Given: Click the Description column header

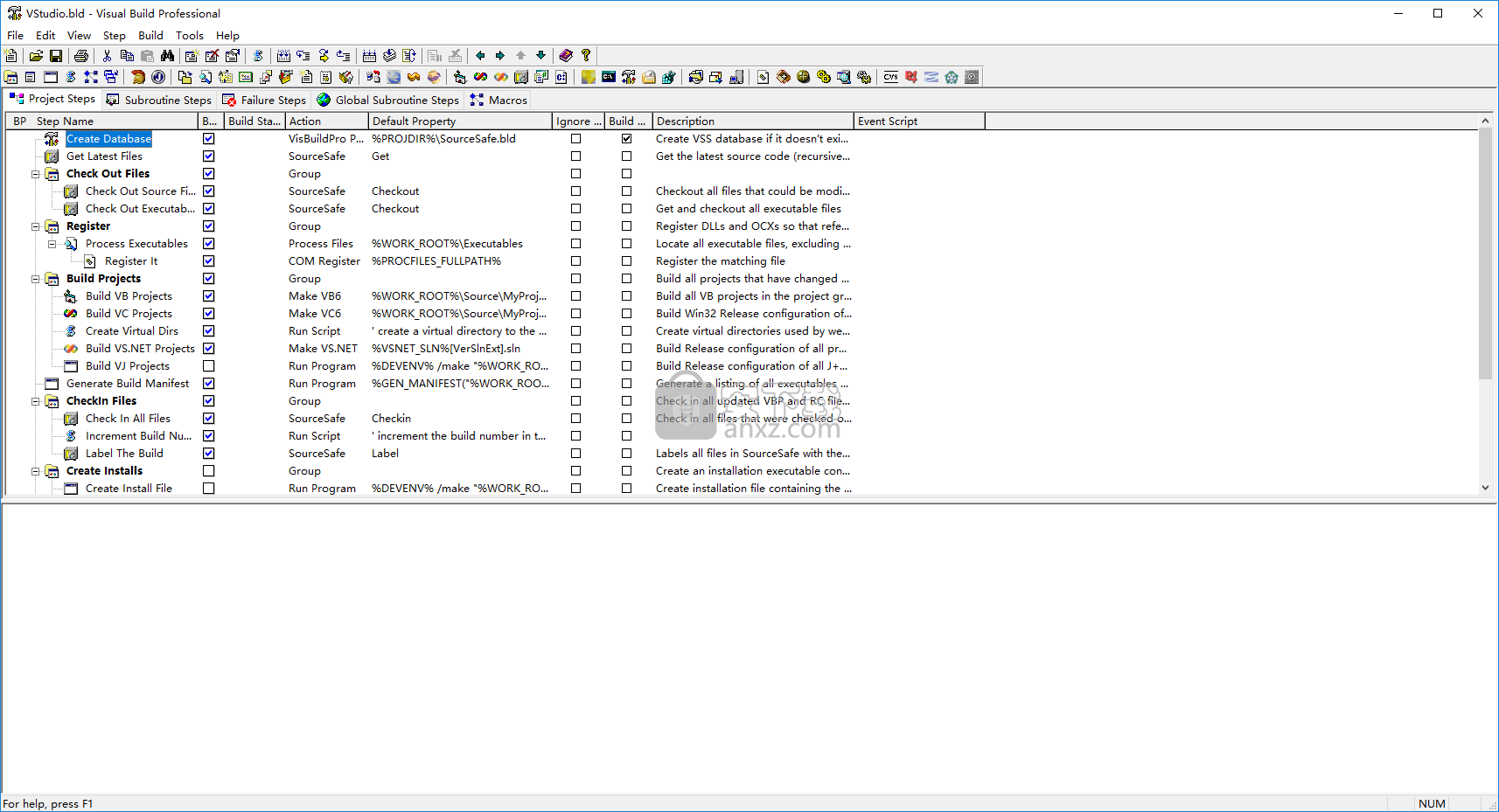Looking at the screenshot, I should click(753, 121).
